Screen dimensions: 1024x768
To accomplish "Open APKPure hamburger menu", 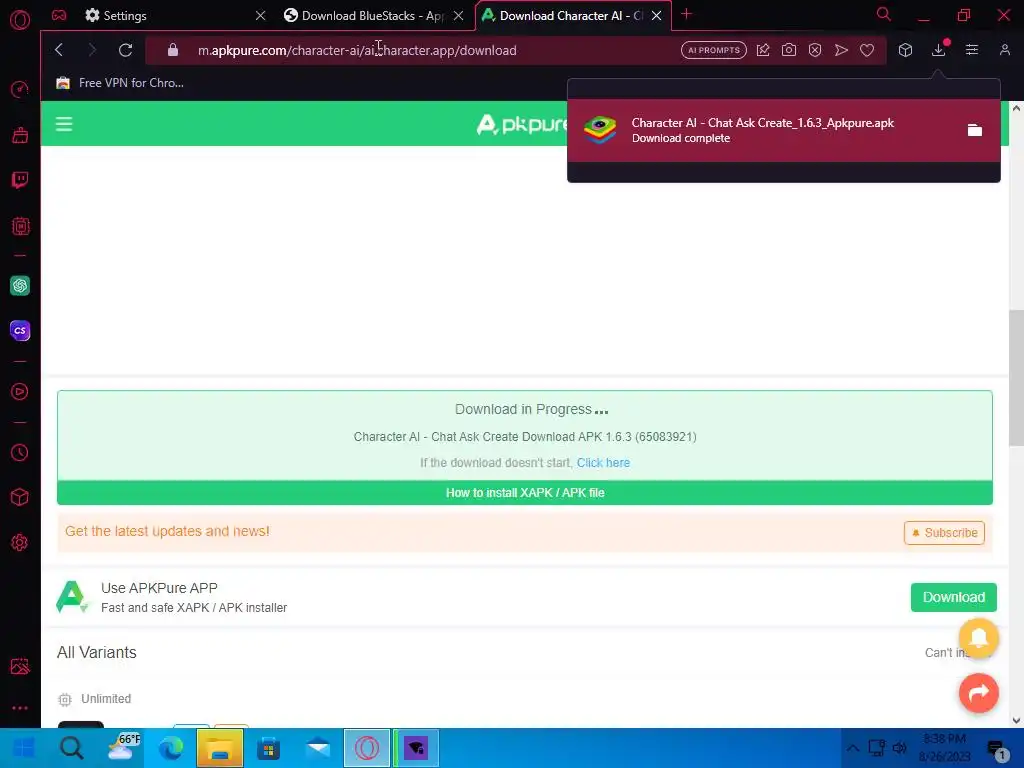I will click(64, 124).
